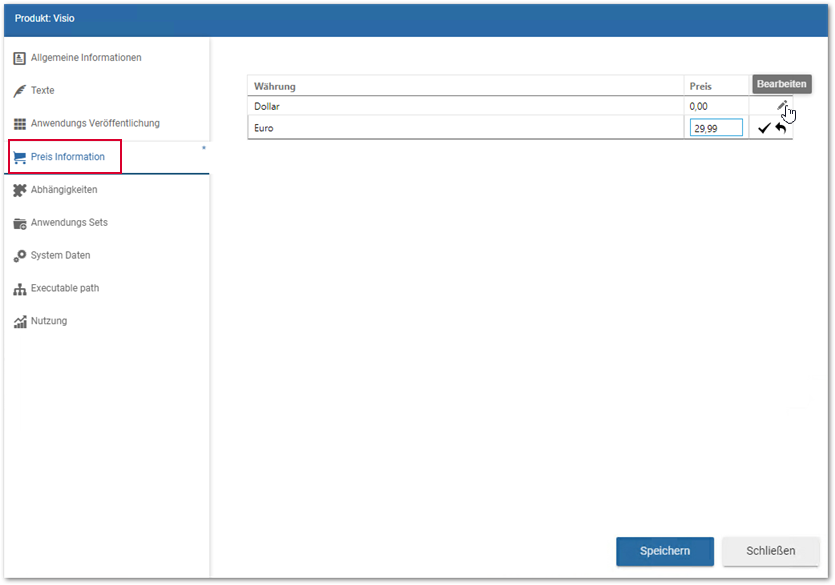This screenshot has height=585, width=835.
Task: Go to the Abhängigkeiten tab
Action: click(x=107, y=189)
